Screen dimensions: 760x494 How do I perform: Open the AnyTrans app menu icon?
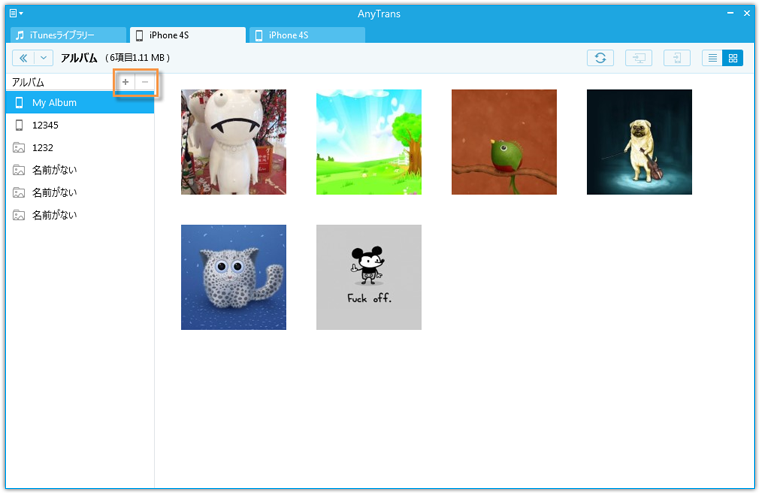[16, 13]
